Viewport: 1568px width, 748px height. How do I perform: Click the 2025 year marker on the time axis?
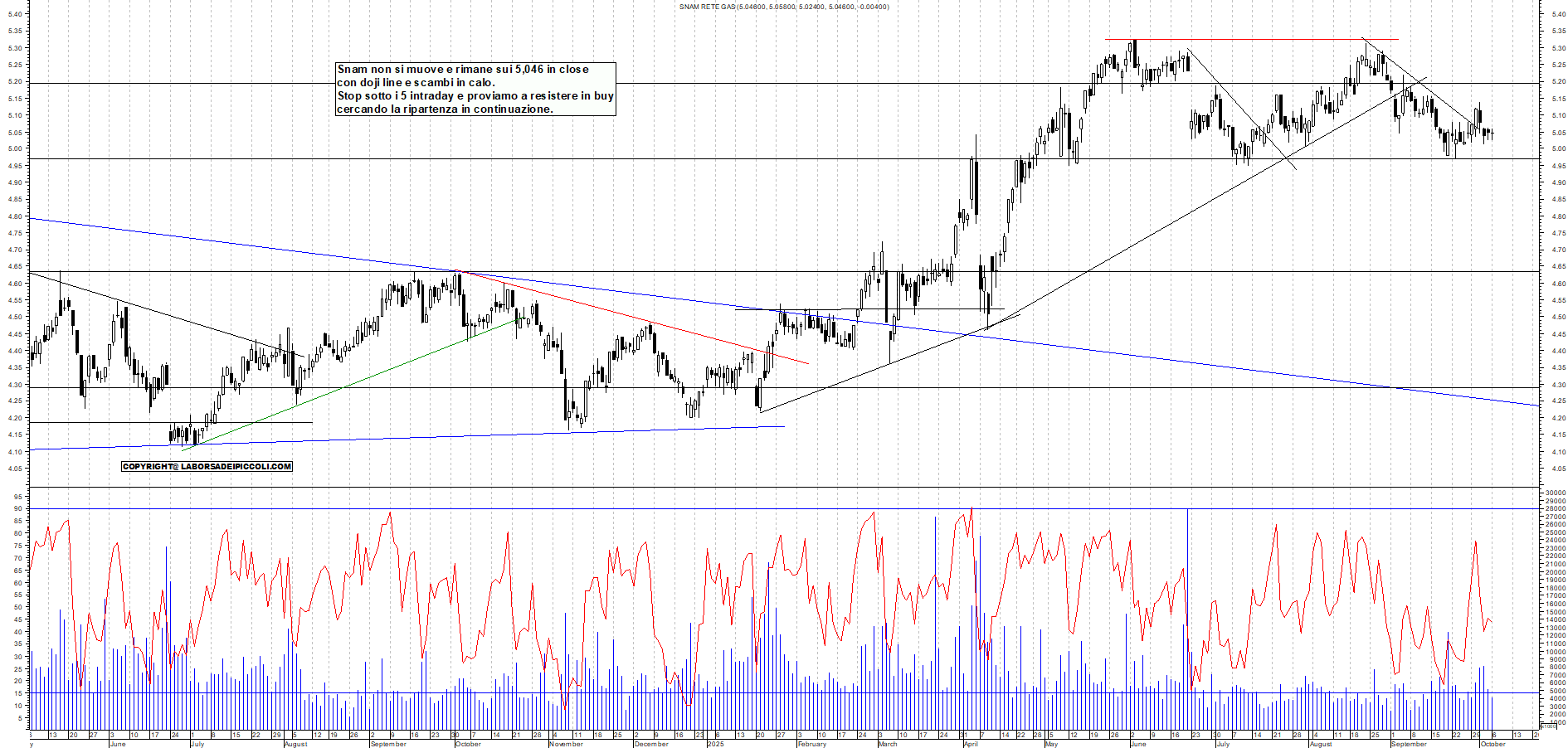pos(715,744)
